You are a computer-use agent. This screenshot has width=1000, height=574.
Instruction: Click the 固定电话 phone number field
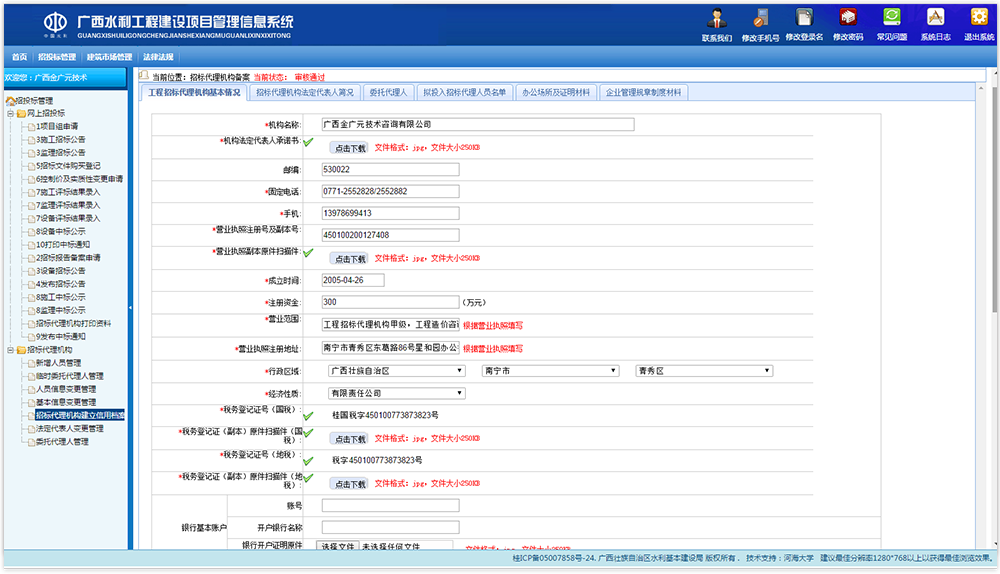pyautogui.click(x=390, y=191)
